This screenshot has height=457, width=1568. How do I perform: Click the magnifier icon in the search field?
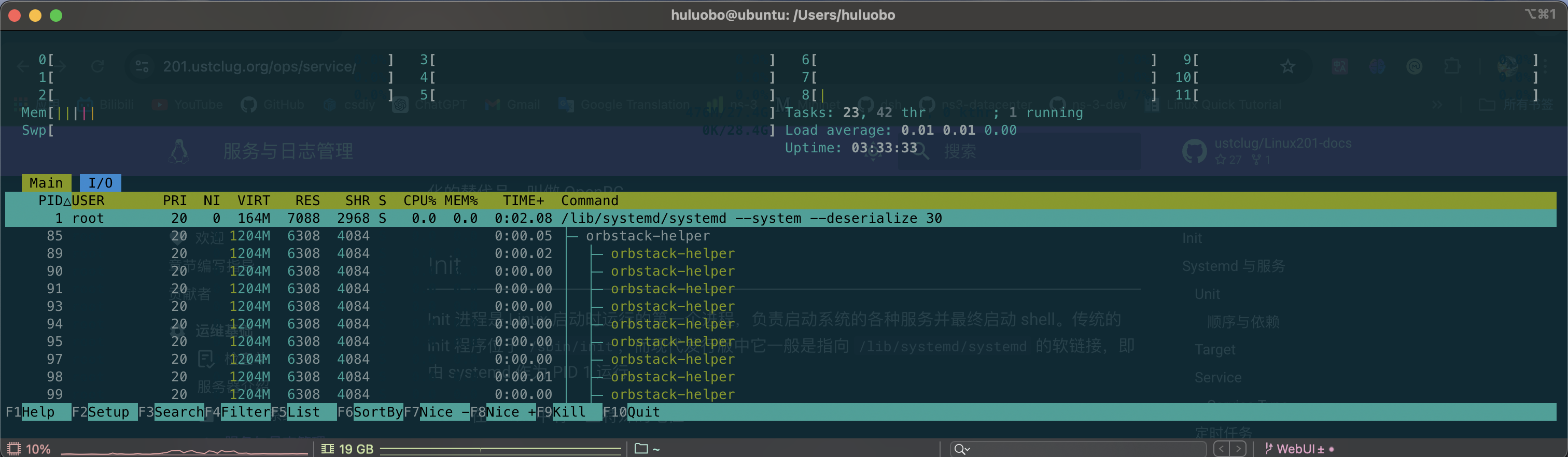960,449
